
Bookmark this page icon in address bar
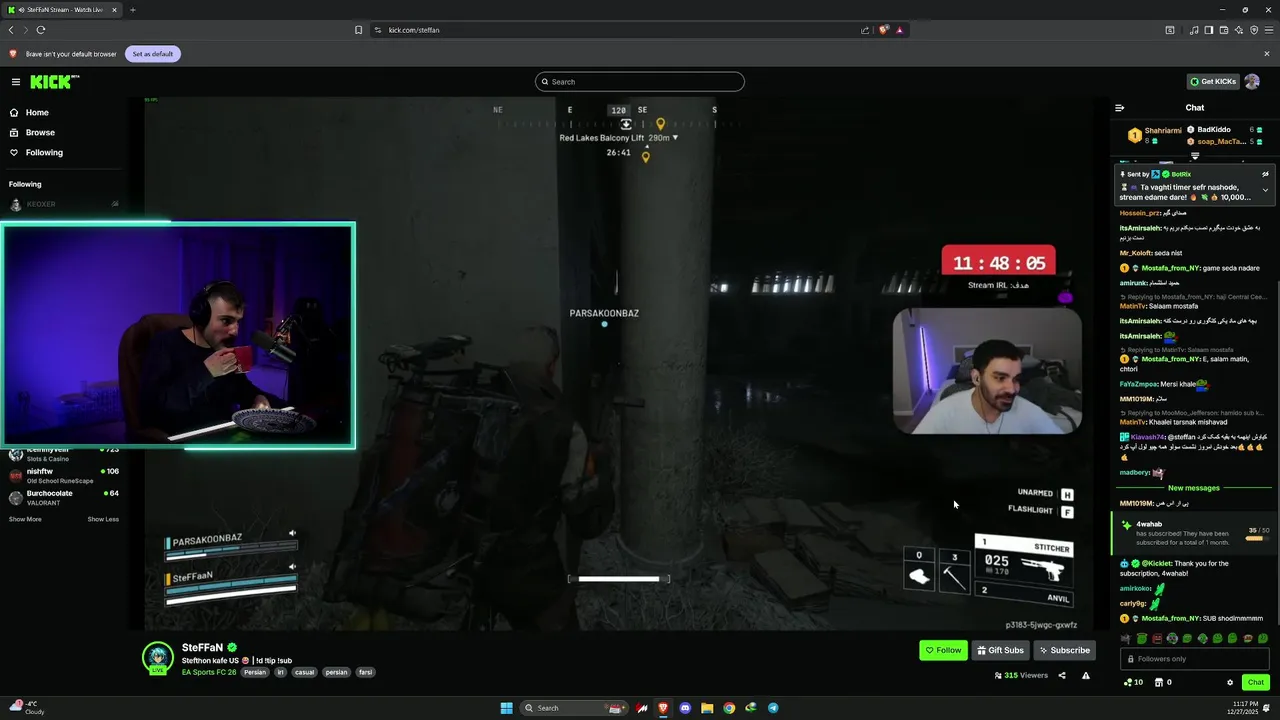[359, 30]
